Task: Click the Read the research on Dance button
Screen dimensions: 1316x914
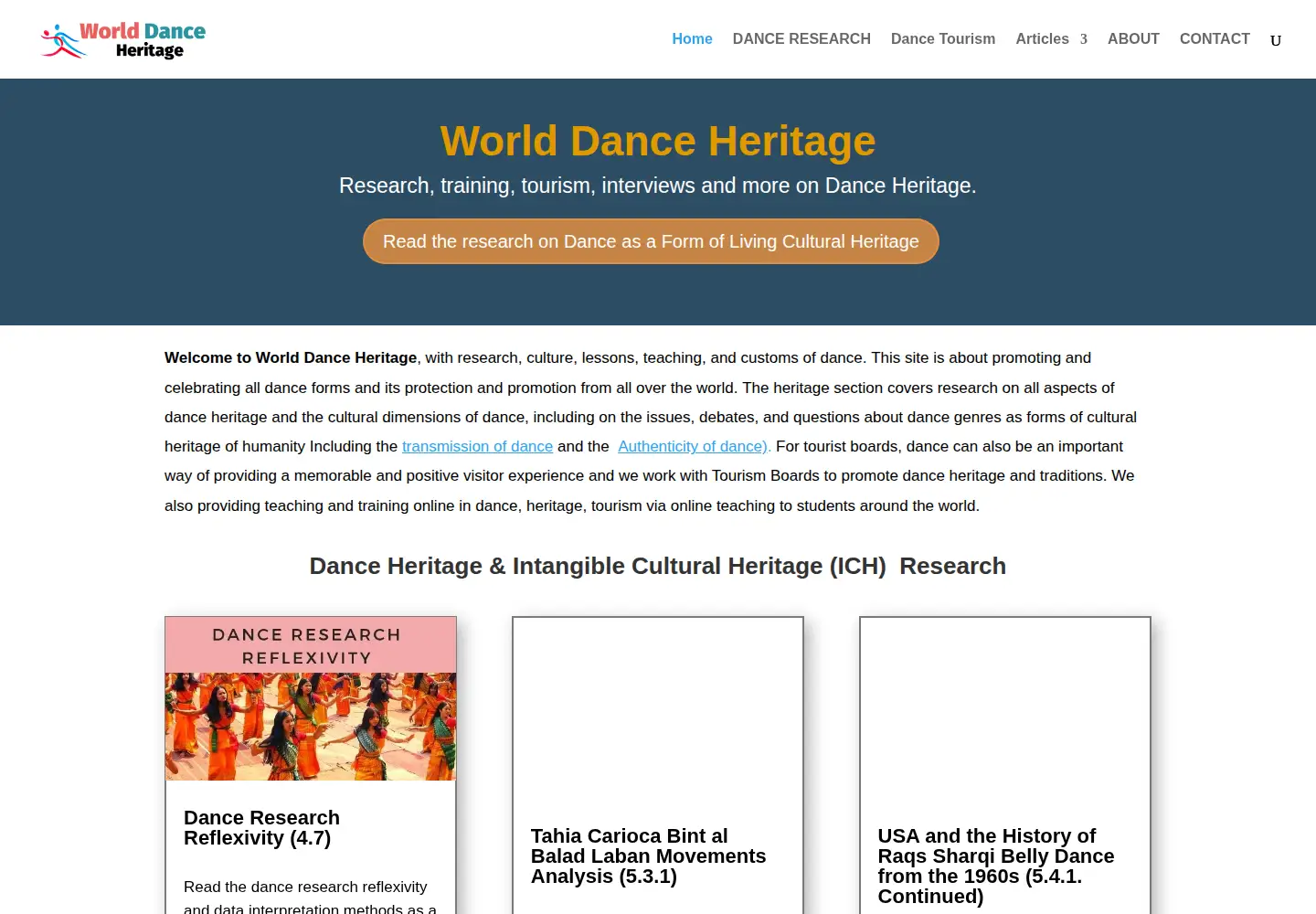Action: coord(651,241)
